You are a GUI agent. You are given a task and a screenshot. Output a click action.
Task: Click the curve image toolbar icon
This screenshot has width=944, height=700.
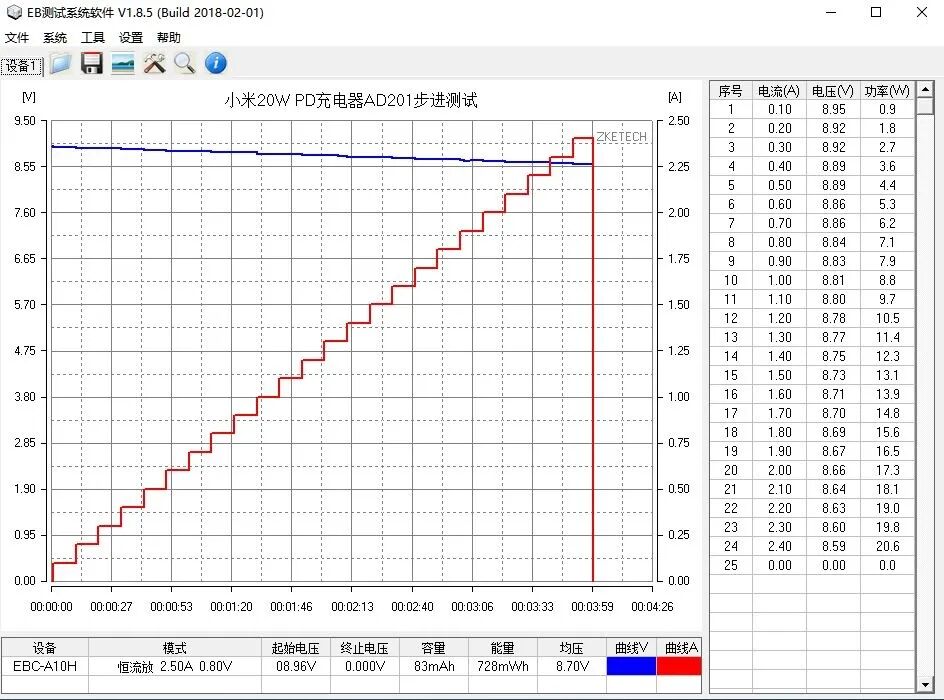click(x=123, y=63)
